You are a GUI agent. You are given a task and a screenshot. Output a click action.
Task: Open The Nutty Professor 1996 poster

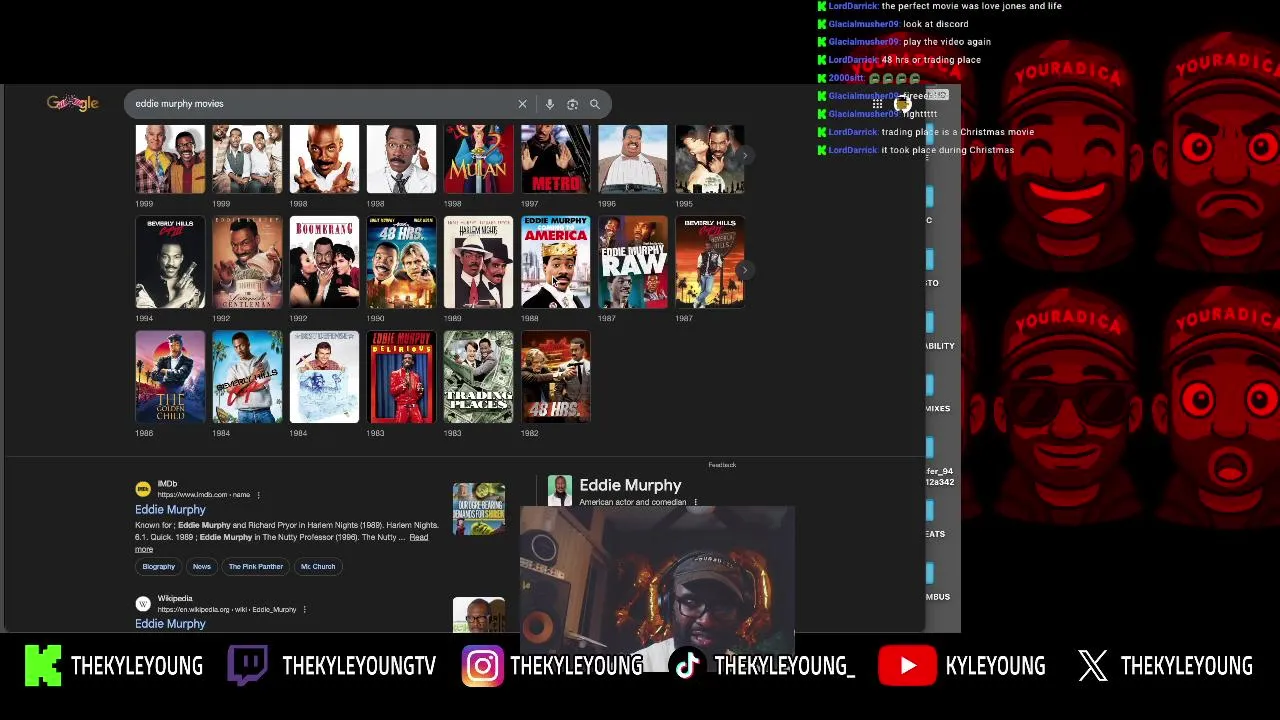point(632,159)
